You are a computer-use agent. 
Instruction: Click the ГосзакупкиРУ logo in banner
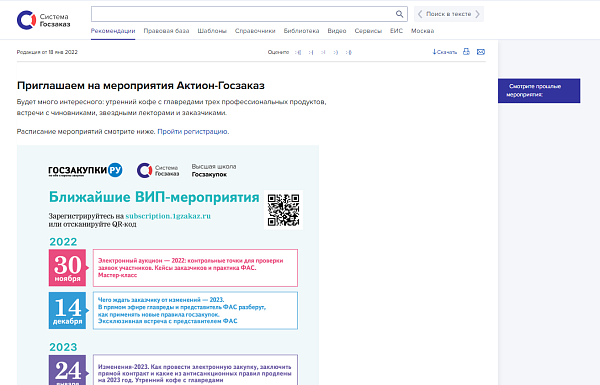(85, 170)
